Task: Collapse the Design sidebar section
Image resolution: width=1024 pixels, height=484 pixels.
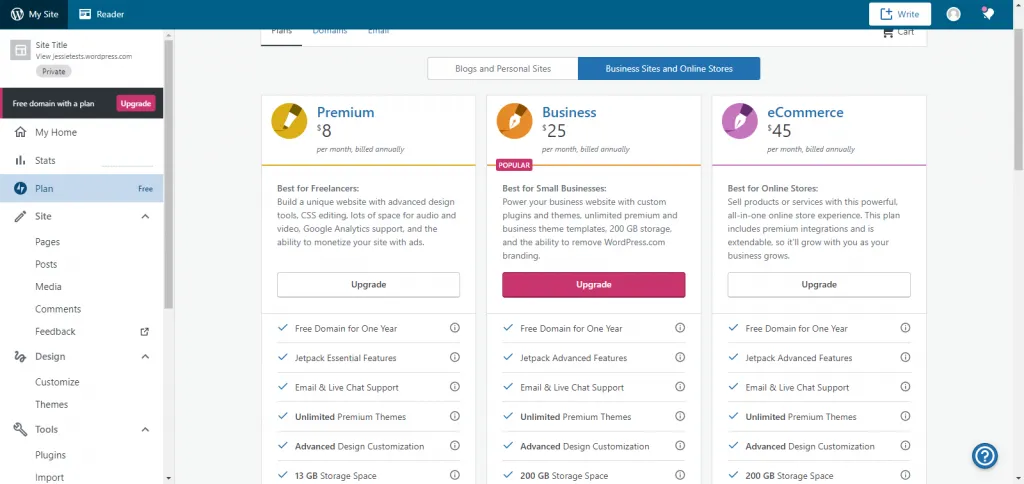Action: (145, 357)
